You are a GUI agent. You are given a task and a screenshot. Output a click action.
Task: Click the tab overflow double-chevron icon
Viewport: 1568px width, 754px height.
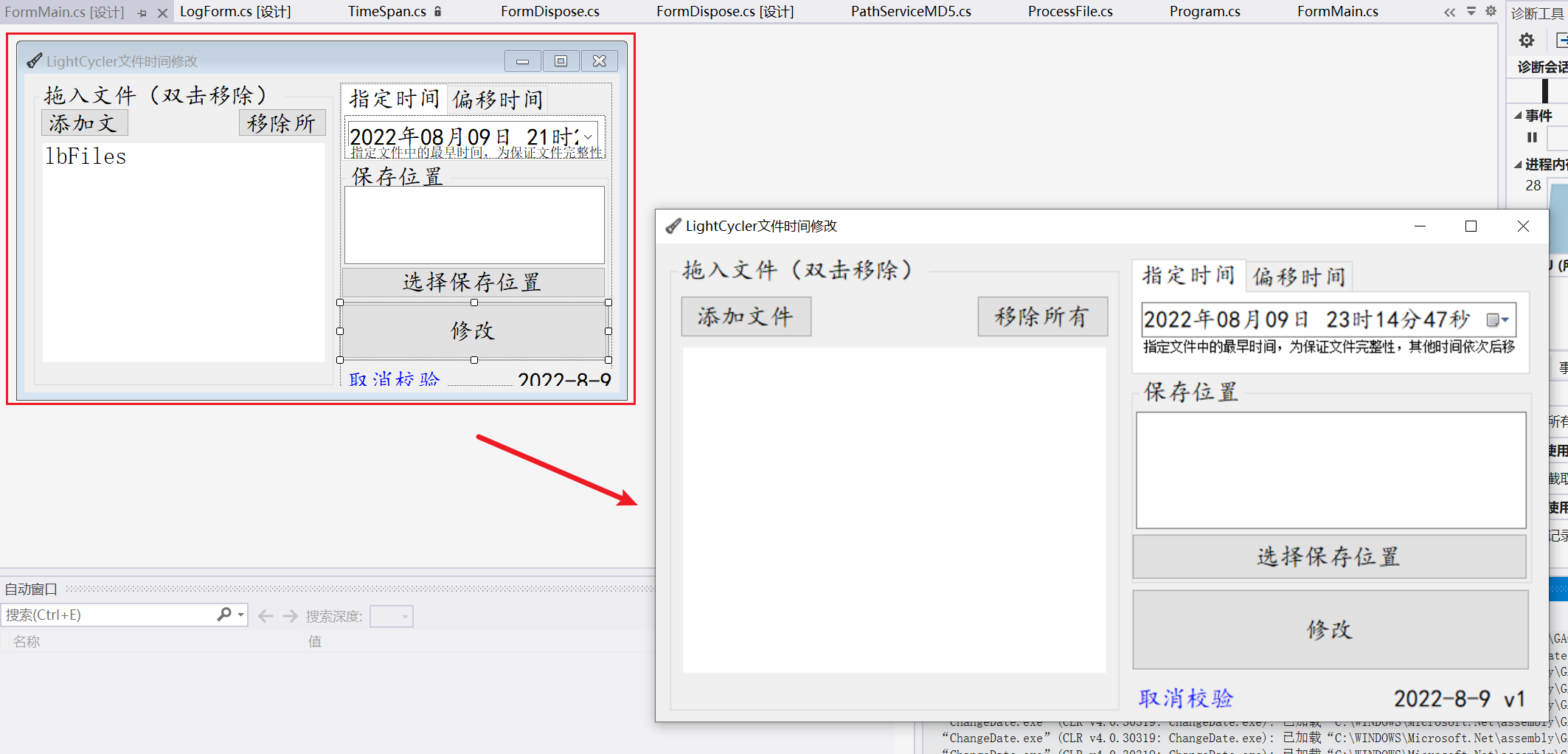[1450, 12]
